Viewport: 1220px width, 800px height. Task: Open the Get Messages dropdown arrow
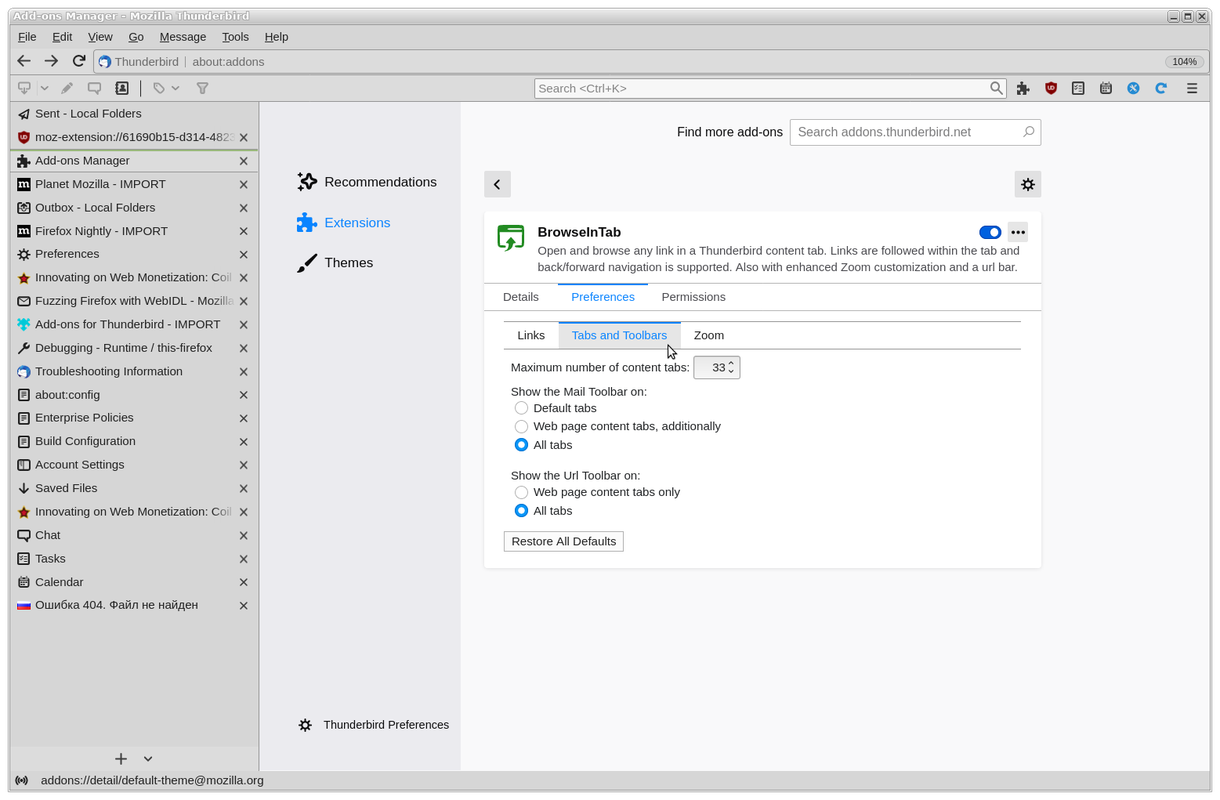[44, 88]
